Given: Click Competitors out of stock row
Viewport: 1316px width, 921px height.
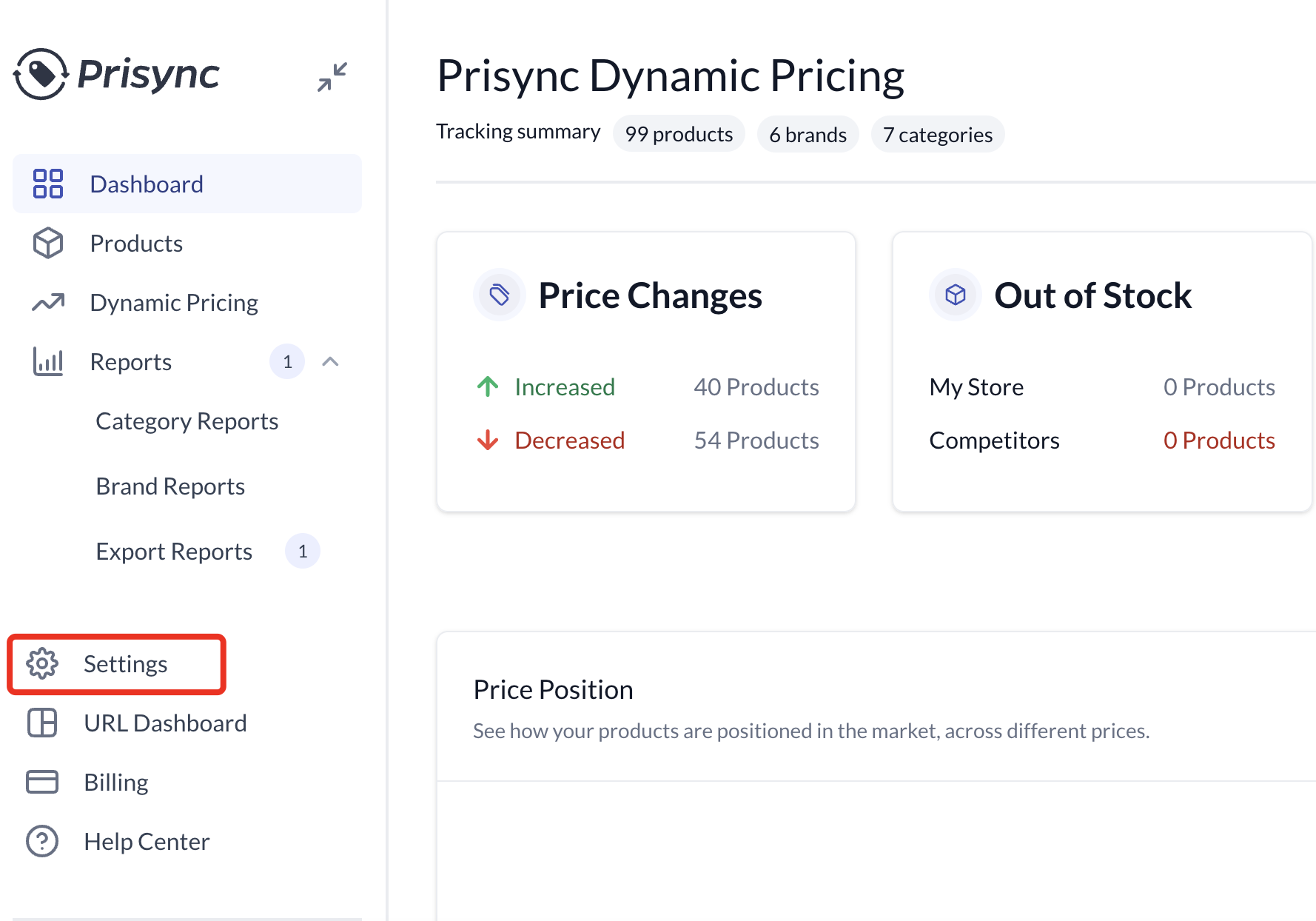Looking at the screenshot, I should [1102, 440].
